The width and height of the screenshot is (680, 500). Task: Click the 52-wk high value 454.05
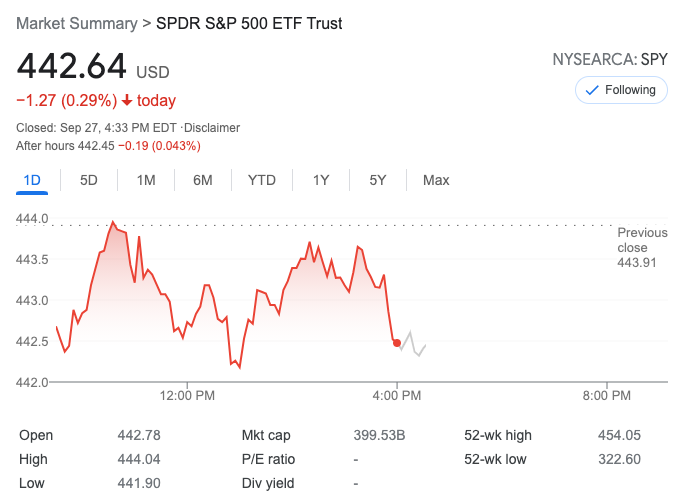pos(619,435)
